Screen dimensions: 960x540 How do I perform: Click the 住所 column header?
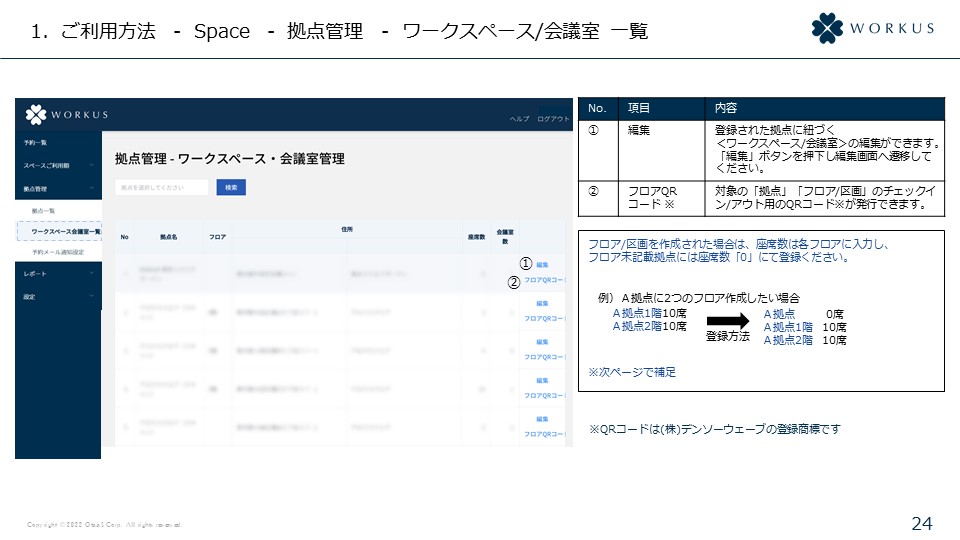pos(347,229)
